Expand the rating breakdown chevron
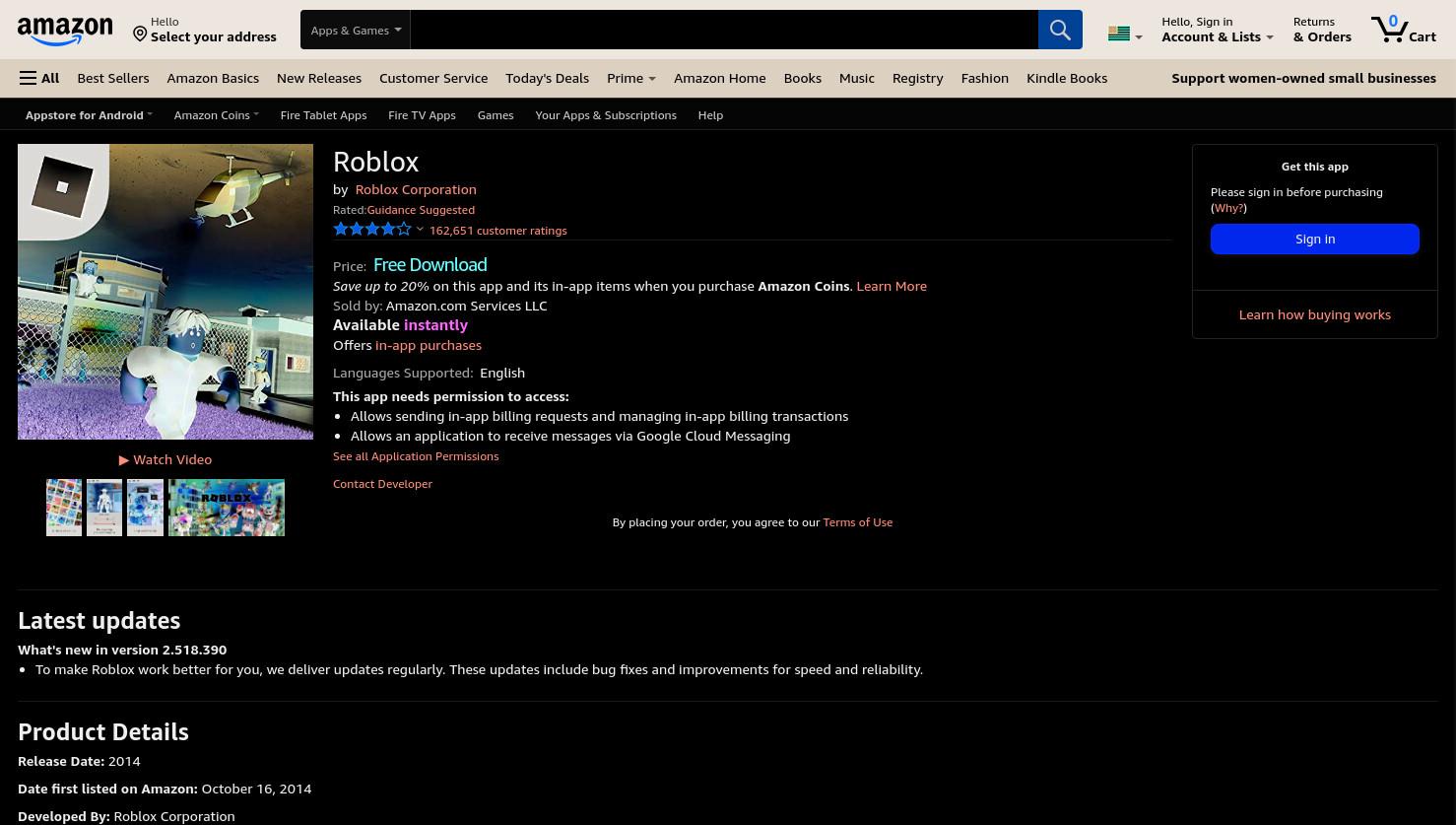 pos(420,230)
